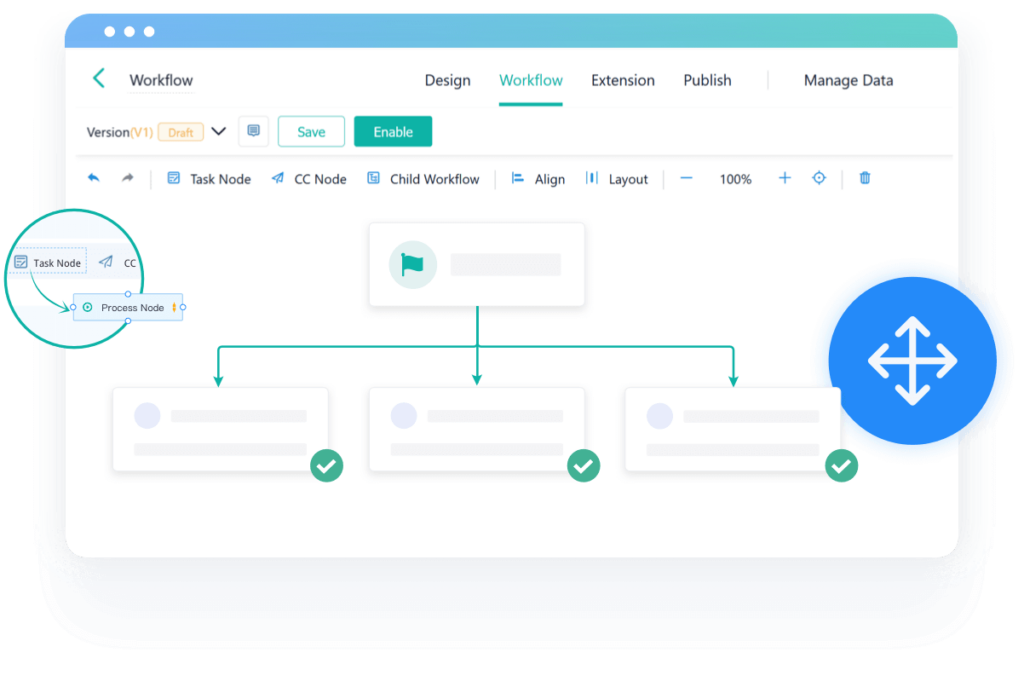This screenshot has height=687, width=1024.
Task: Open the version notes comment icon
Action: [x=253, y=131]
